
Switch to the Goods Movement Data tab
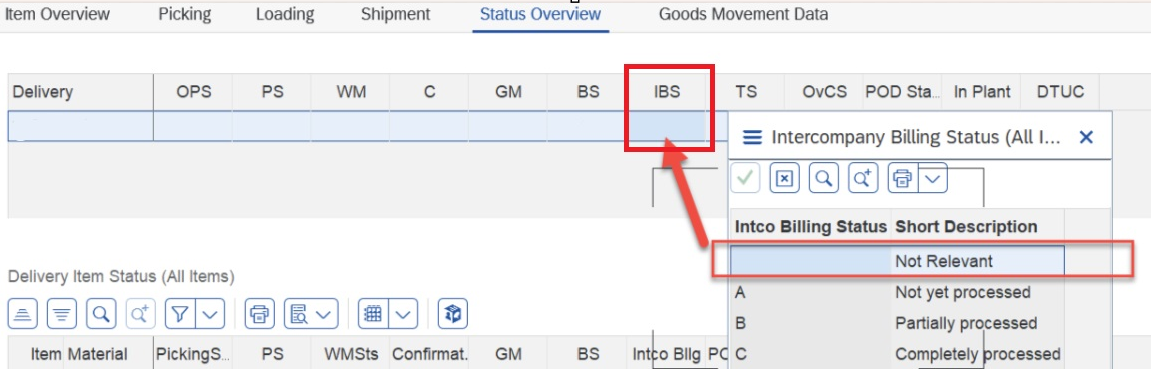point(743,14)
